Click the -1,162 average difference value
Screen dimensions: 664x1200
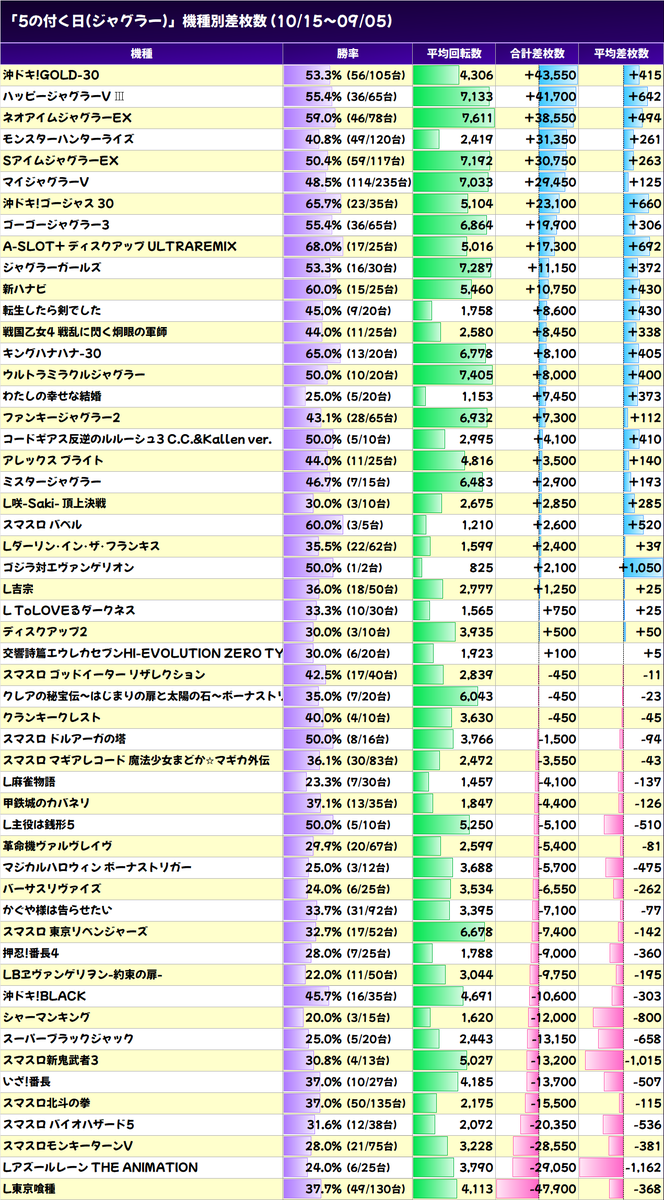pyautogui.click(x=641, y=1166)
